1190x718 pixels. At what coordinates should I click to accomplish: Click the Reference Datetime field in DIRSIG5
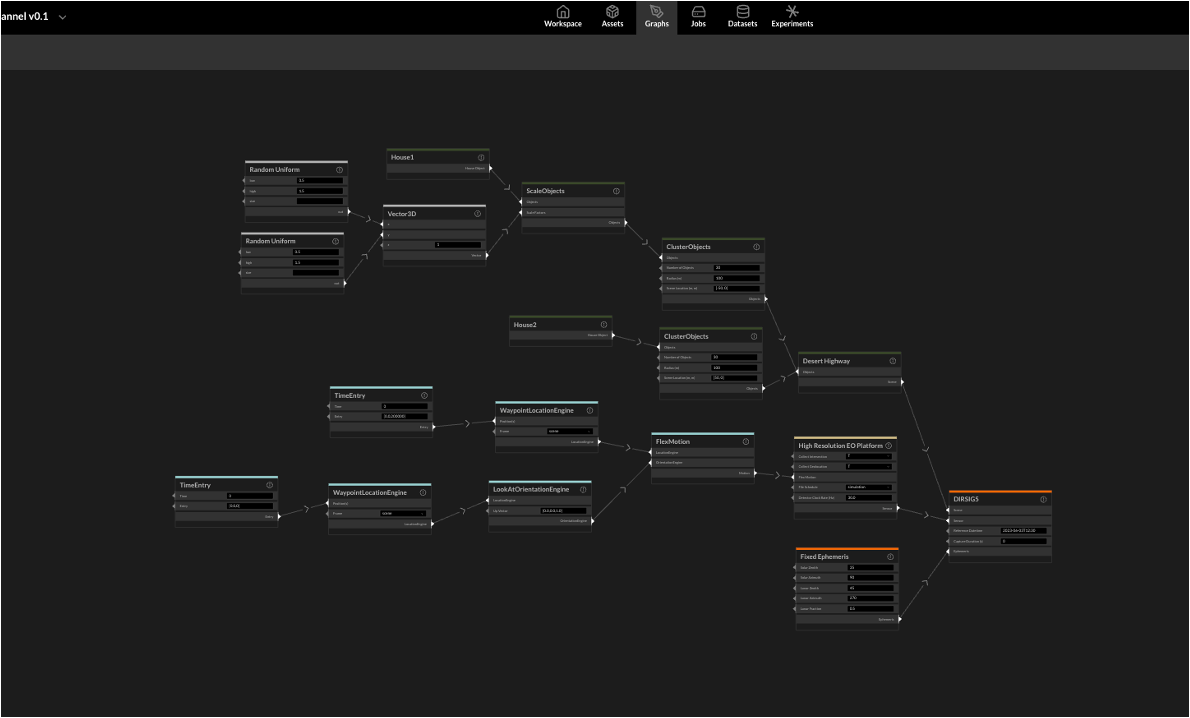(x=1023, y=531)
